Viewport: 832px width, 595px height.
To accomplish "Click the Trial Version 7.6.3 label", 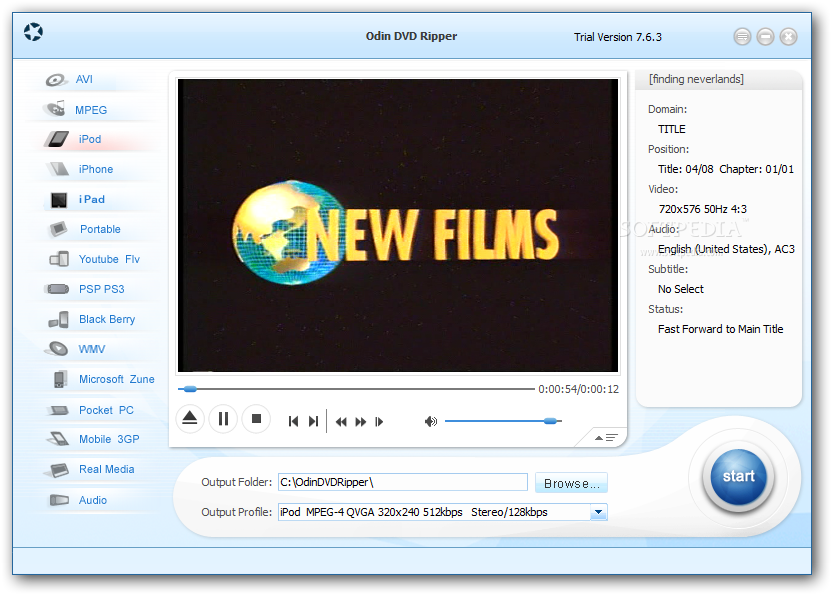I will click(618, 37).
